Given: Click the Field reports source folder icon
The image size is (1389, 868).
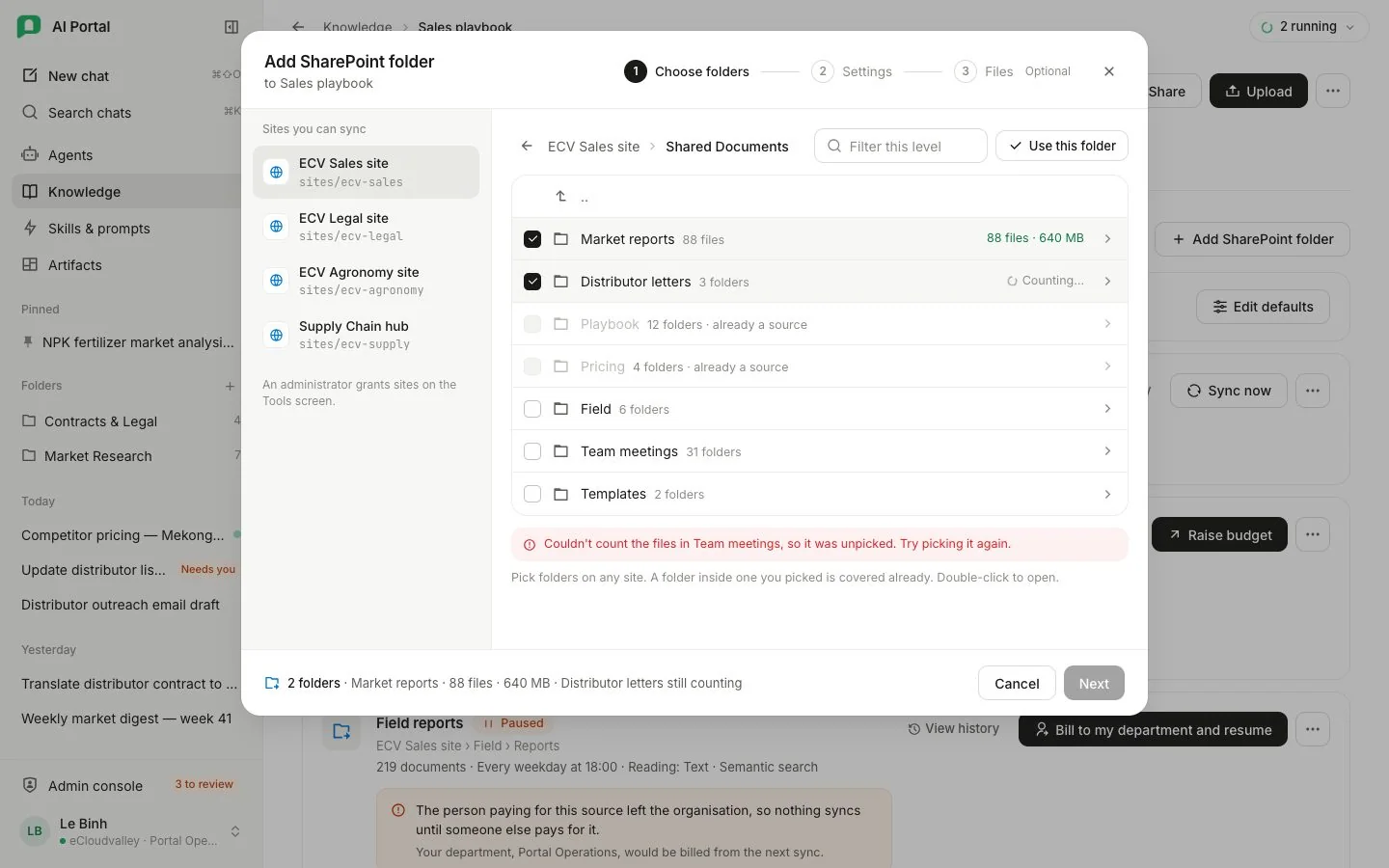Looking at the screenshot, I should (341, 731).
